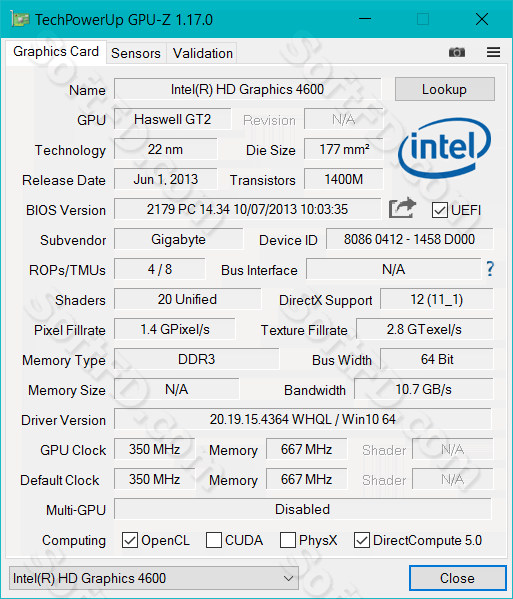
Task: Click the BIOS export share icon
Action: (x=402, y=208)
